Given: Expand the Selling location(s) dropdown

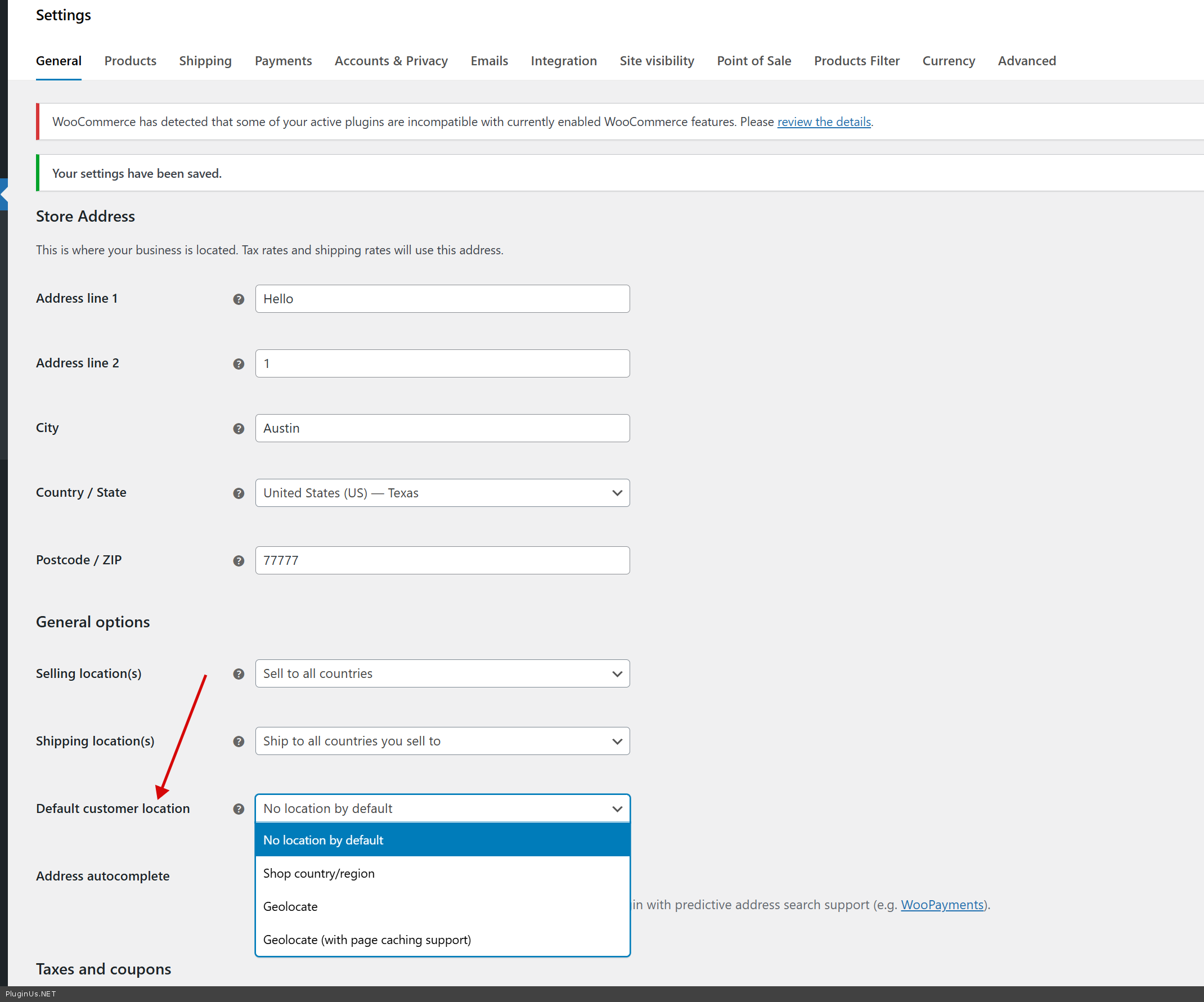Looking at the screenshot, I should (442, 673).
